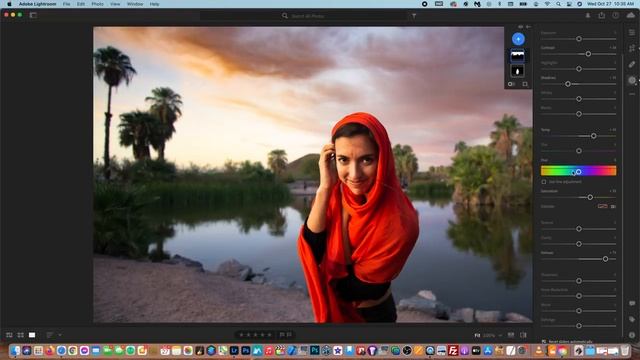Click the square icon beside the overlay toggle
Image resolution: width=640 pixels, height=360 pixels.
coord(525,84)
